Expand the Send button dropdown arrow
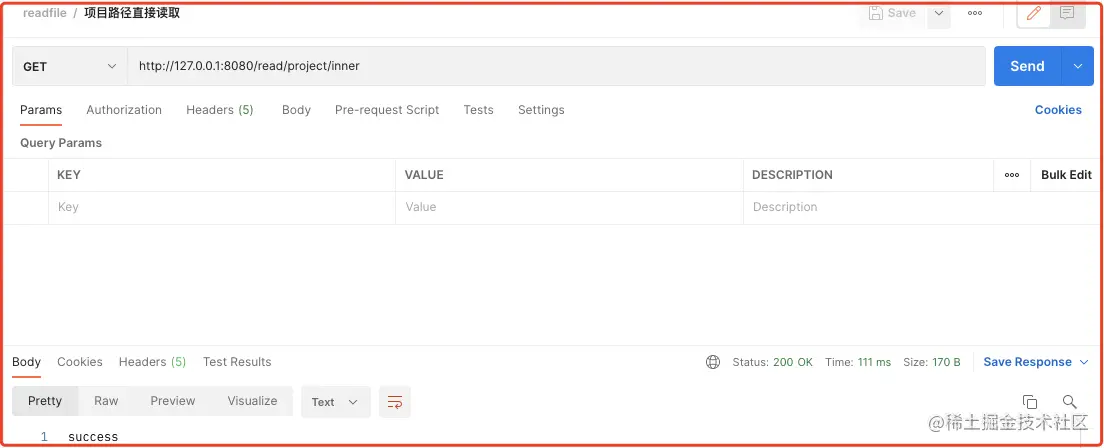The width and height of the screenshot is (1104, 448). pos(1078,66)
